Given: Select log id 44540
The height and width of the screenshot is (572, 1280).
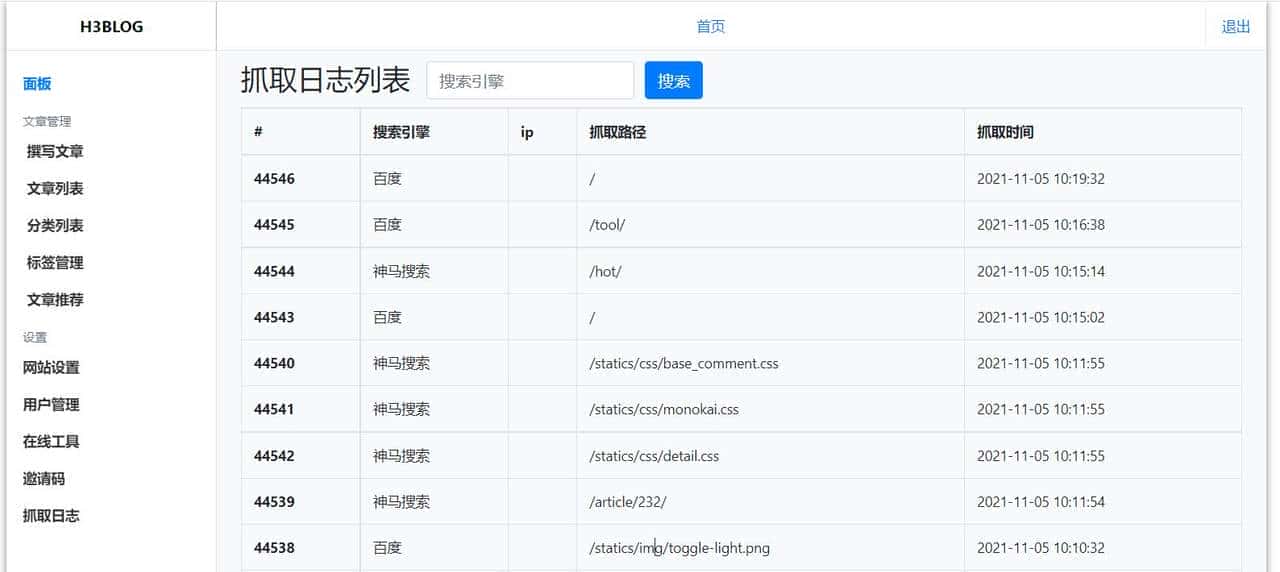Looking at the screenshot, I should [274, 363].
